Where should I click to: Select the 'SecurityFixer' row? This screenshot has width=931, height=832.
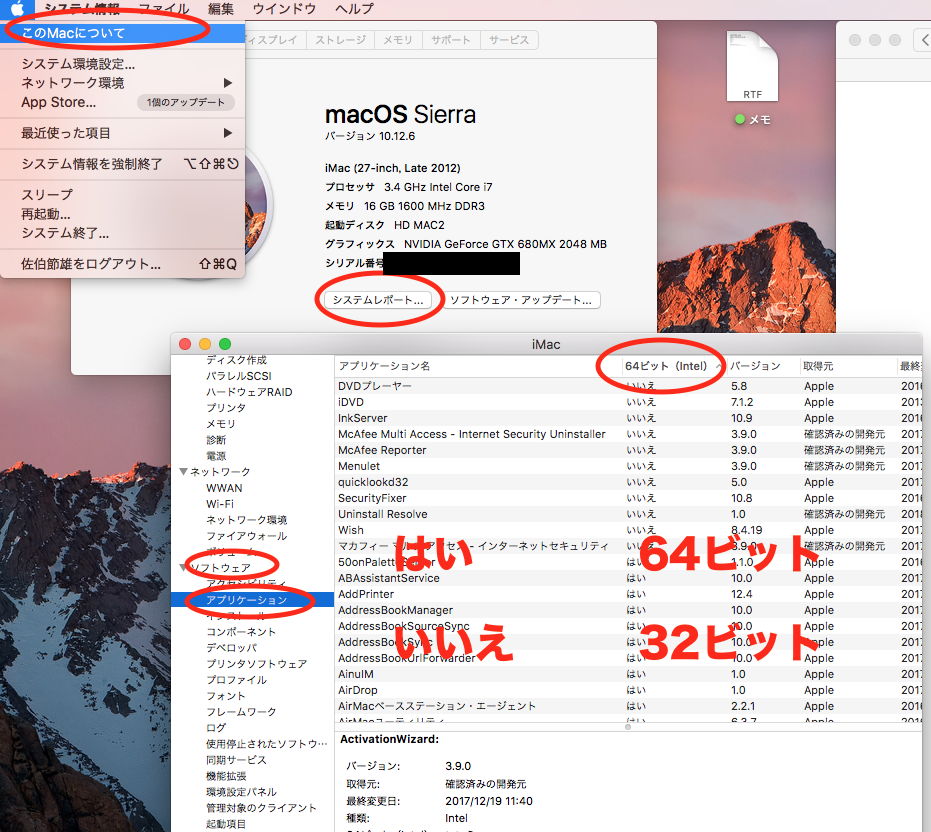(x=628, y=498)
